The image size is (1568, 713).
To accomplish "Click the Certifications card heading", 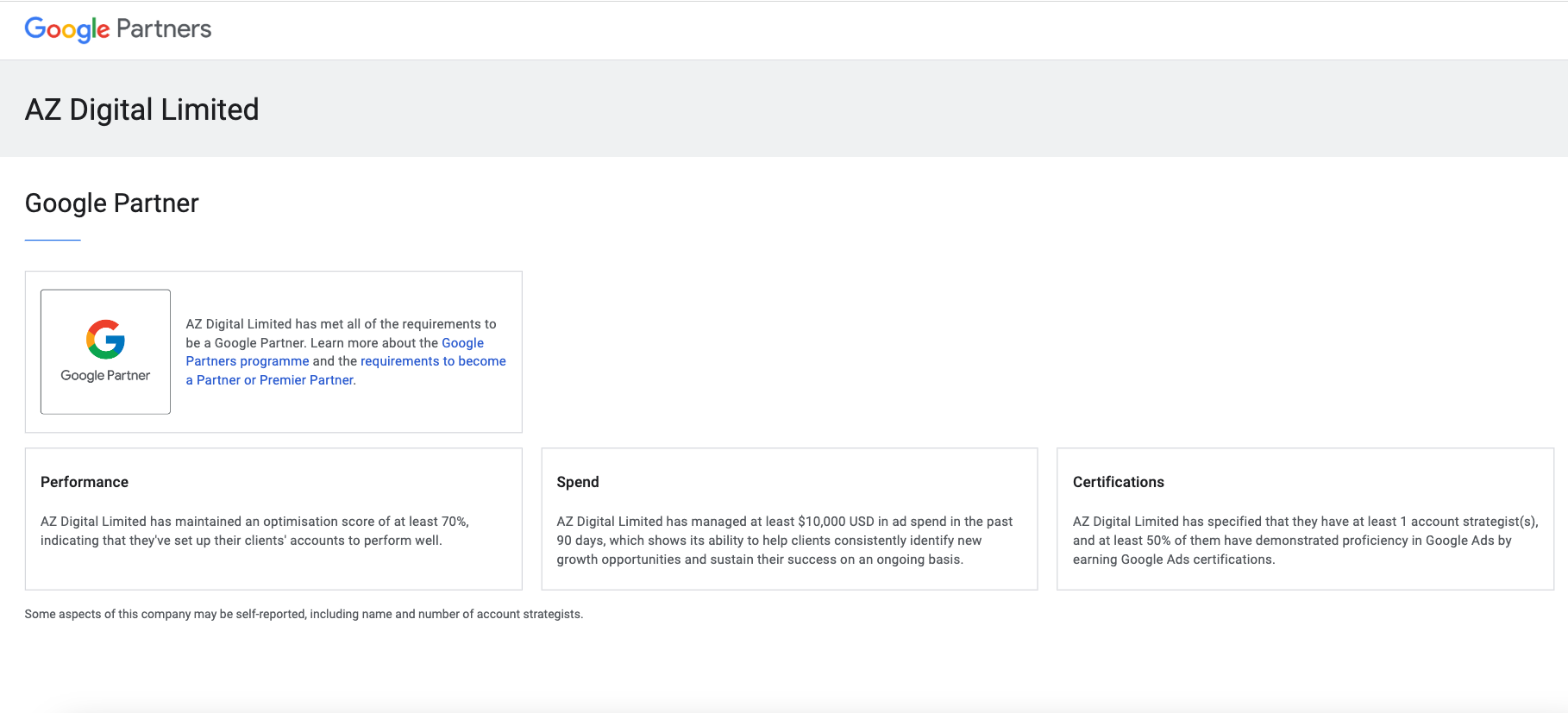I will 1119,482.
